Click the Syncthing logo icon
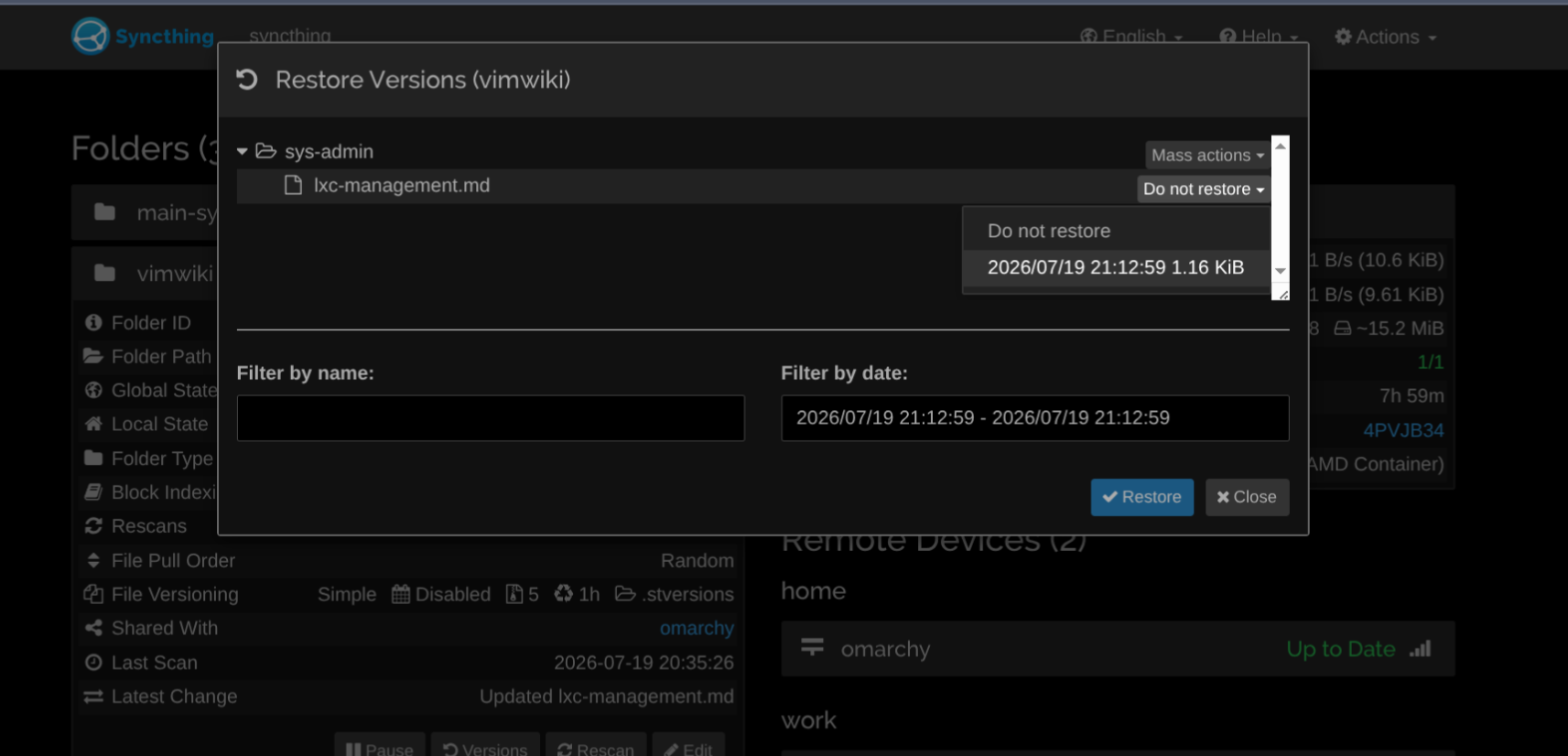The width and height of the screenshot is (1568, 756). (91, 37)
